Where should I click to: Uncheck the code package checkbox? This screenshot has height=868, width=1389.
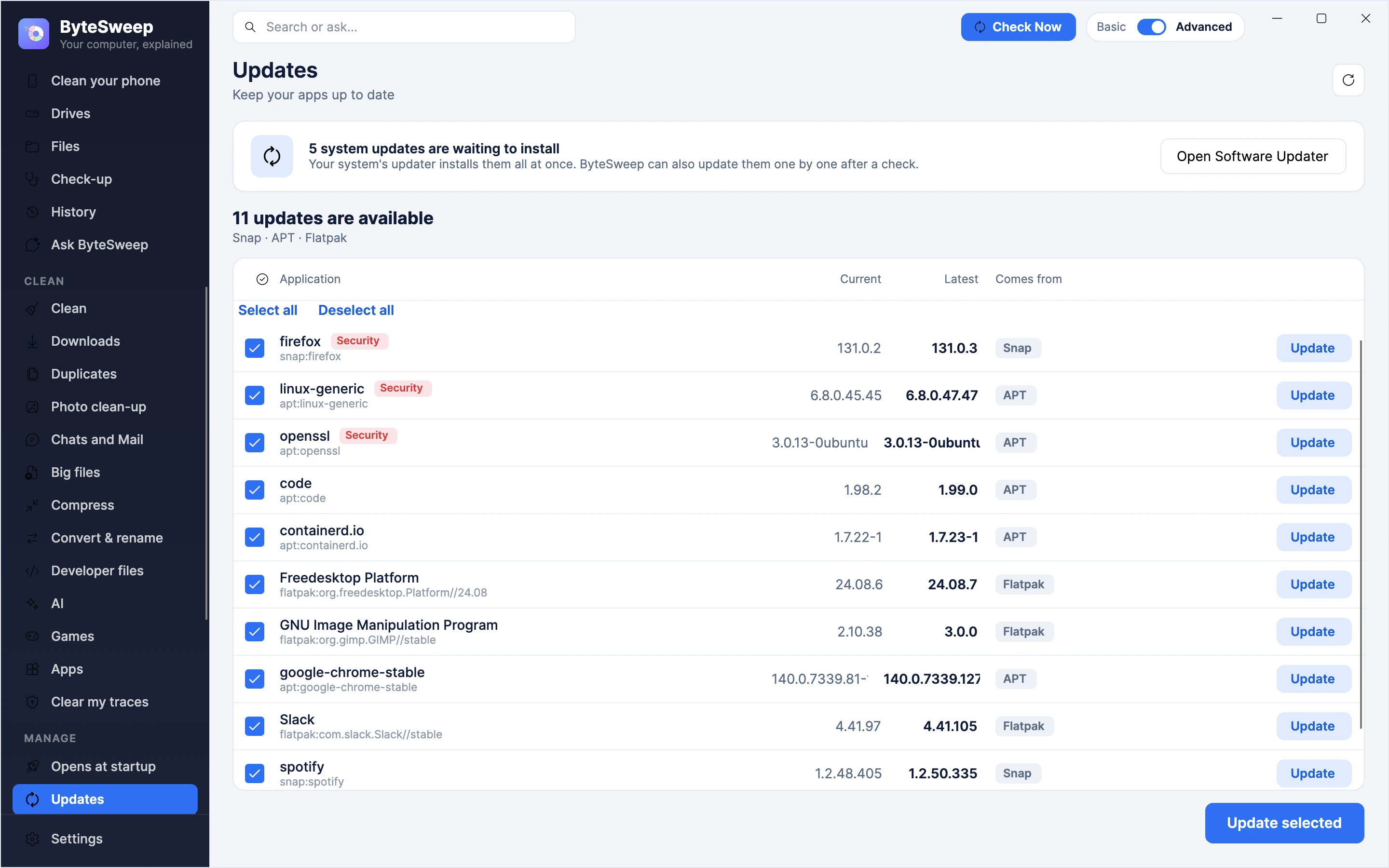[x=254, y=489]
